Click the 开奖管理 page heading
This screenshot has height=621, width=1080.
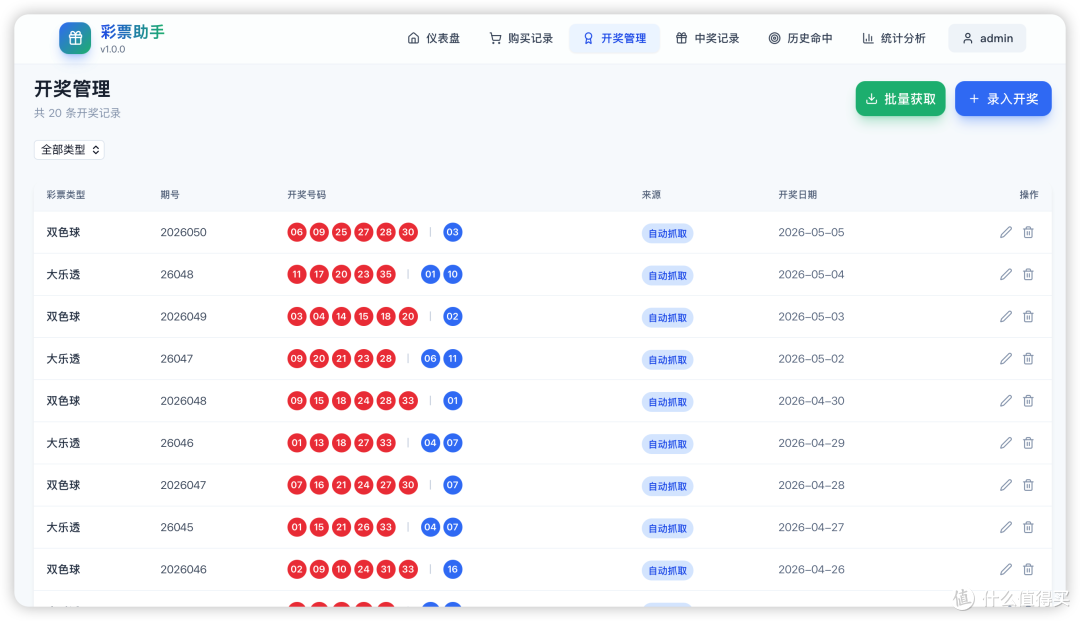(x=72, y=89)
